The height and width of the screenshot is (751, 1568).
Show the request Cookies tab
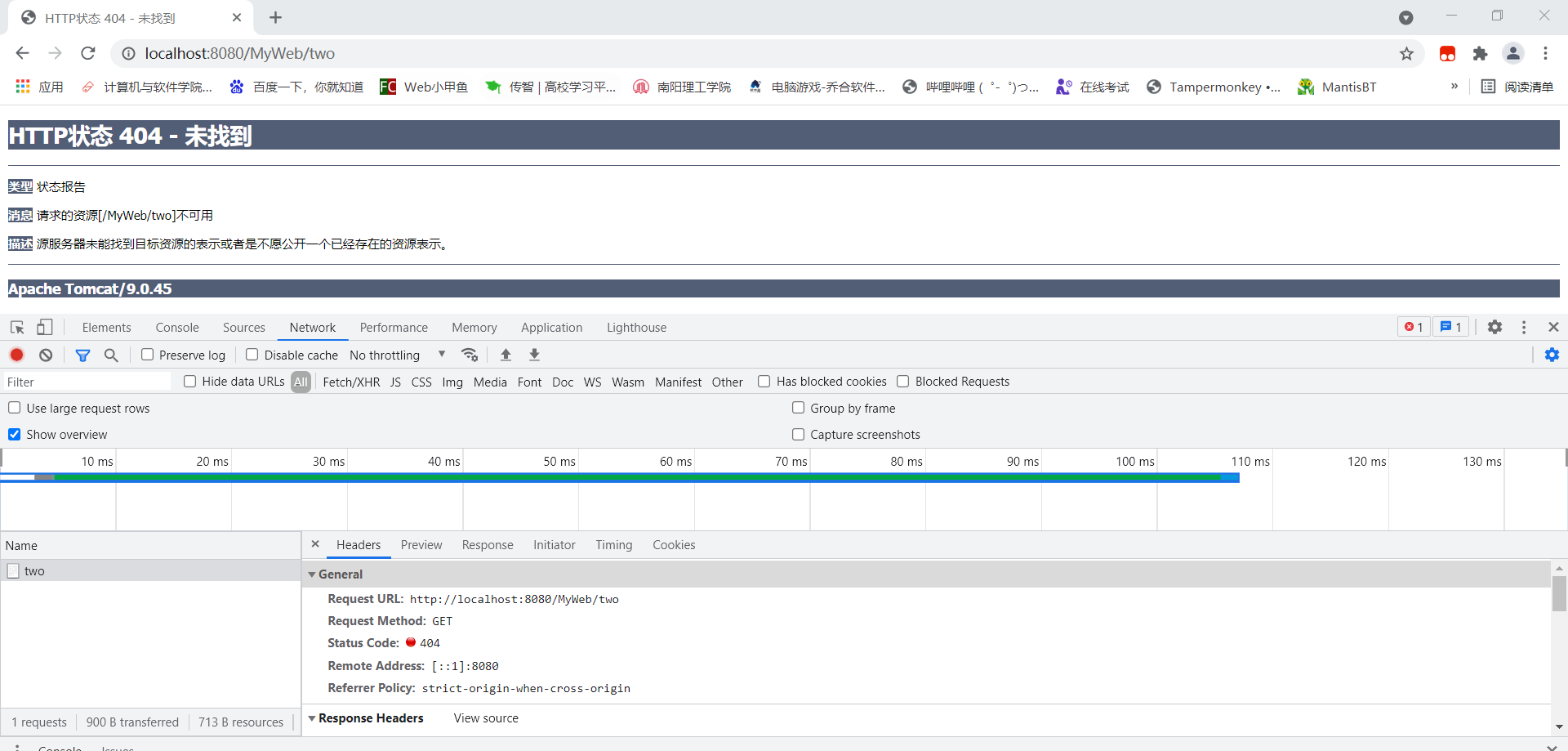click(x=674, y=545)
